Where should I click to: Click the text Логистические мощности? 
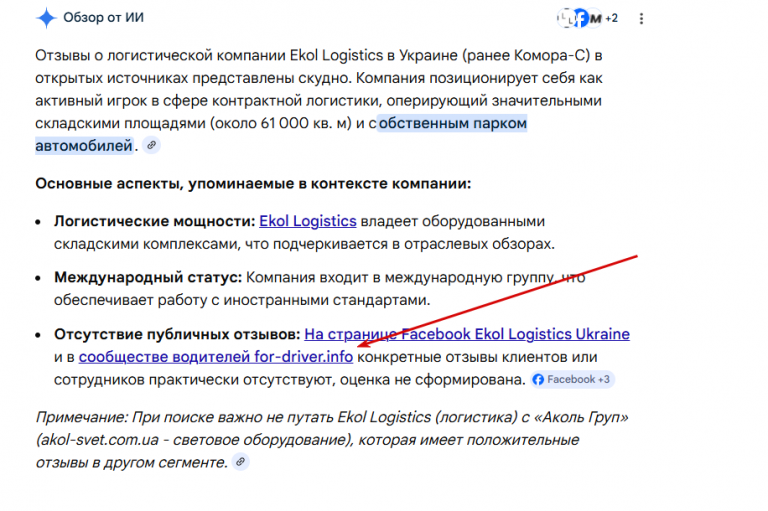point(155,221)
